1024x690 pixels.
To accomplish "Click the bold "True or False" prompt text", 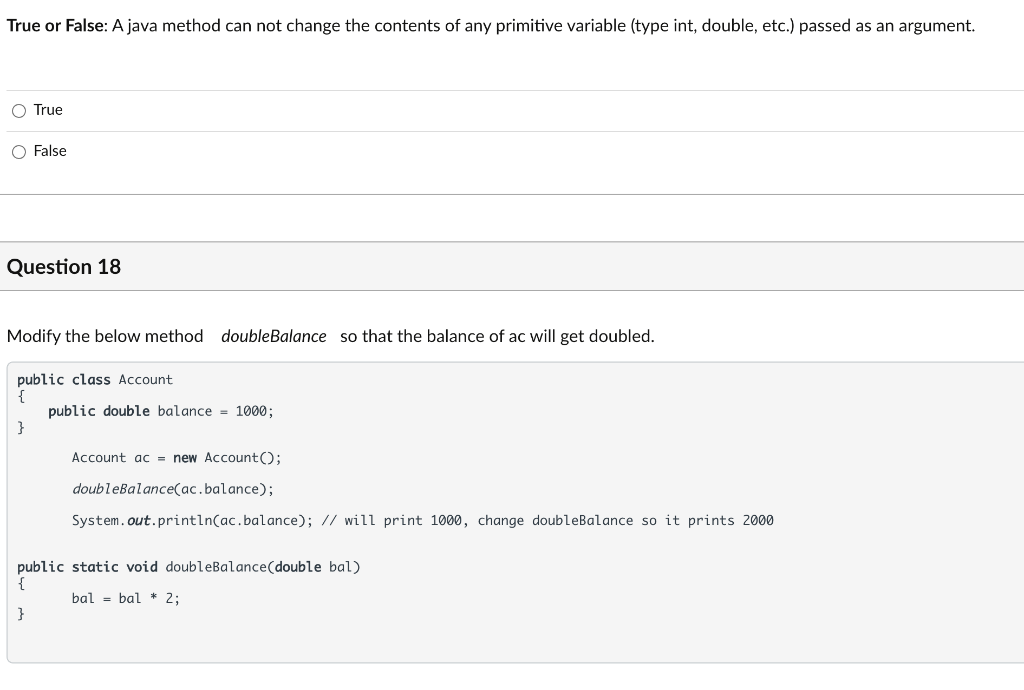I will [x=57, y=25].
